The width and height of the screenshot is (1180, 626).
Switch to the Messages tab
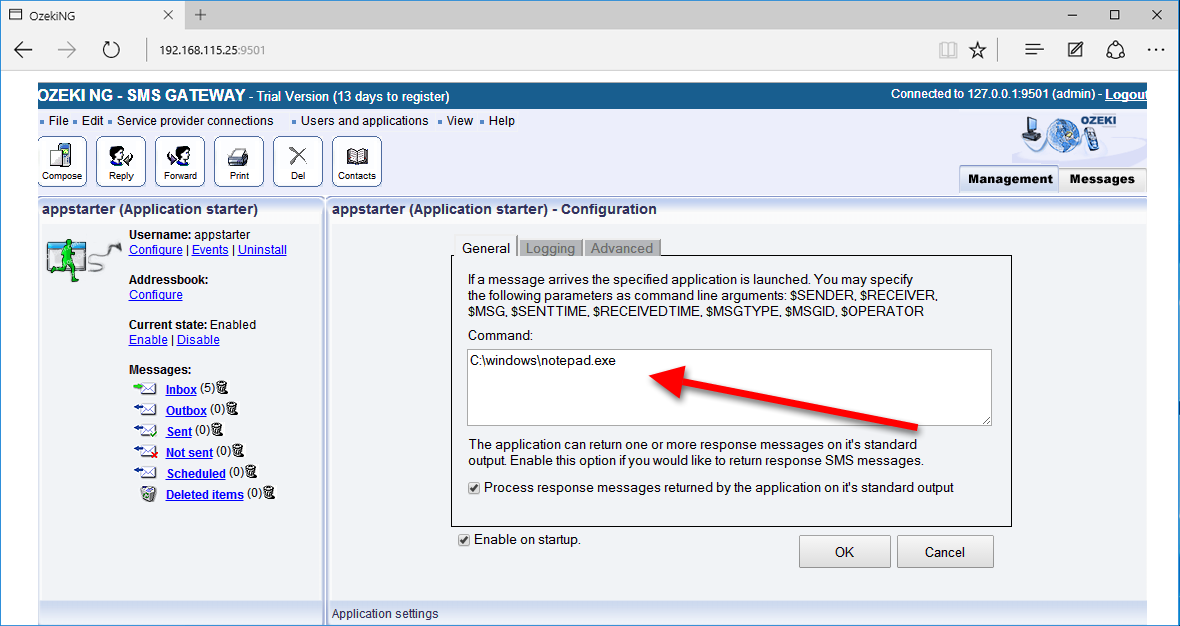(x=1102, y=179)
